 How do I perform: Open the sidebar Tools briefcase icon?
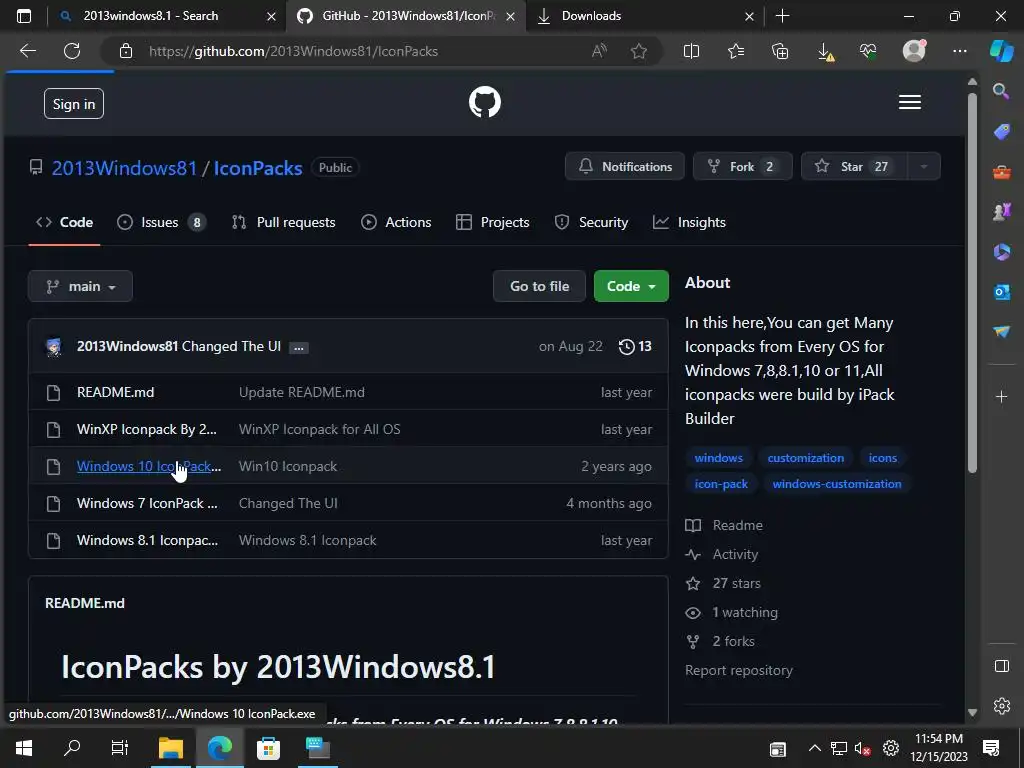(x=1002, y=172)
